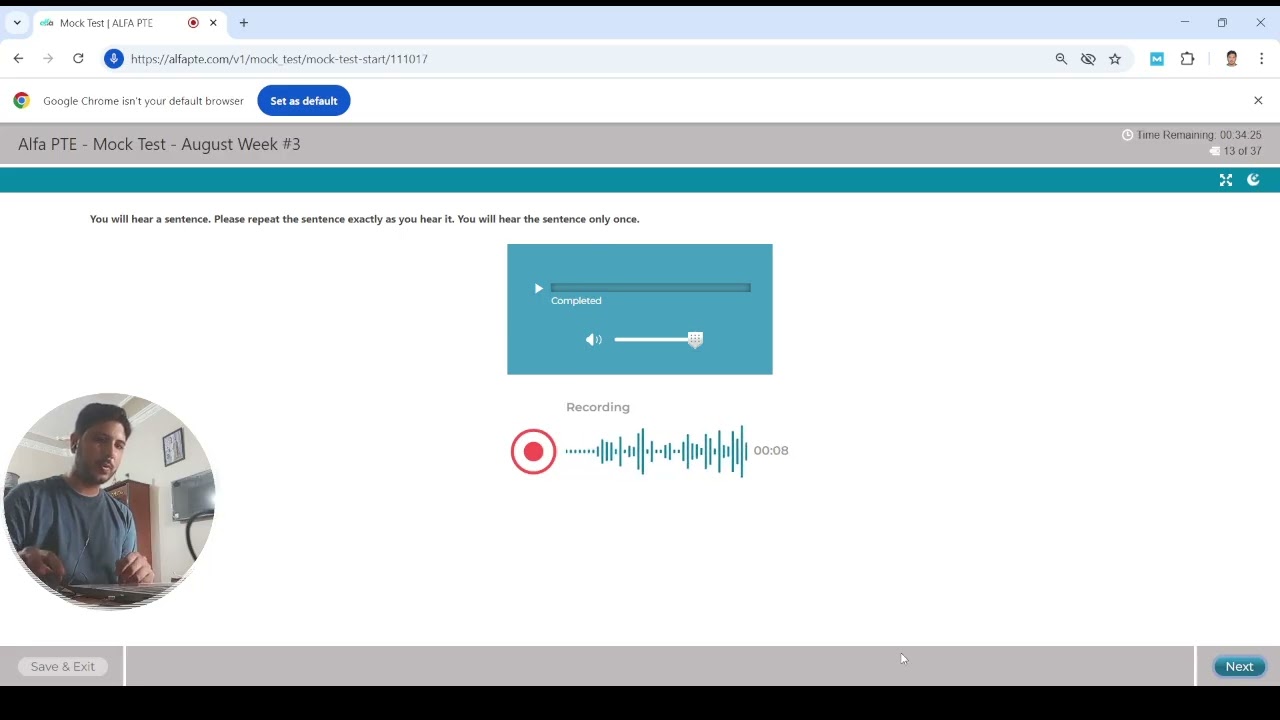Click the speaker volume icon
The height and width of the screenshot is (720, 1280).
point(594,340)
